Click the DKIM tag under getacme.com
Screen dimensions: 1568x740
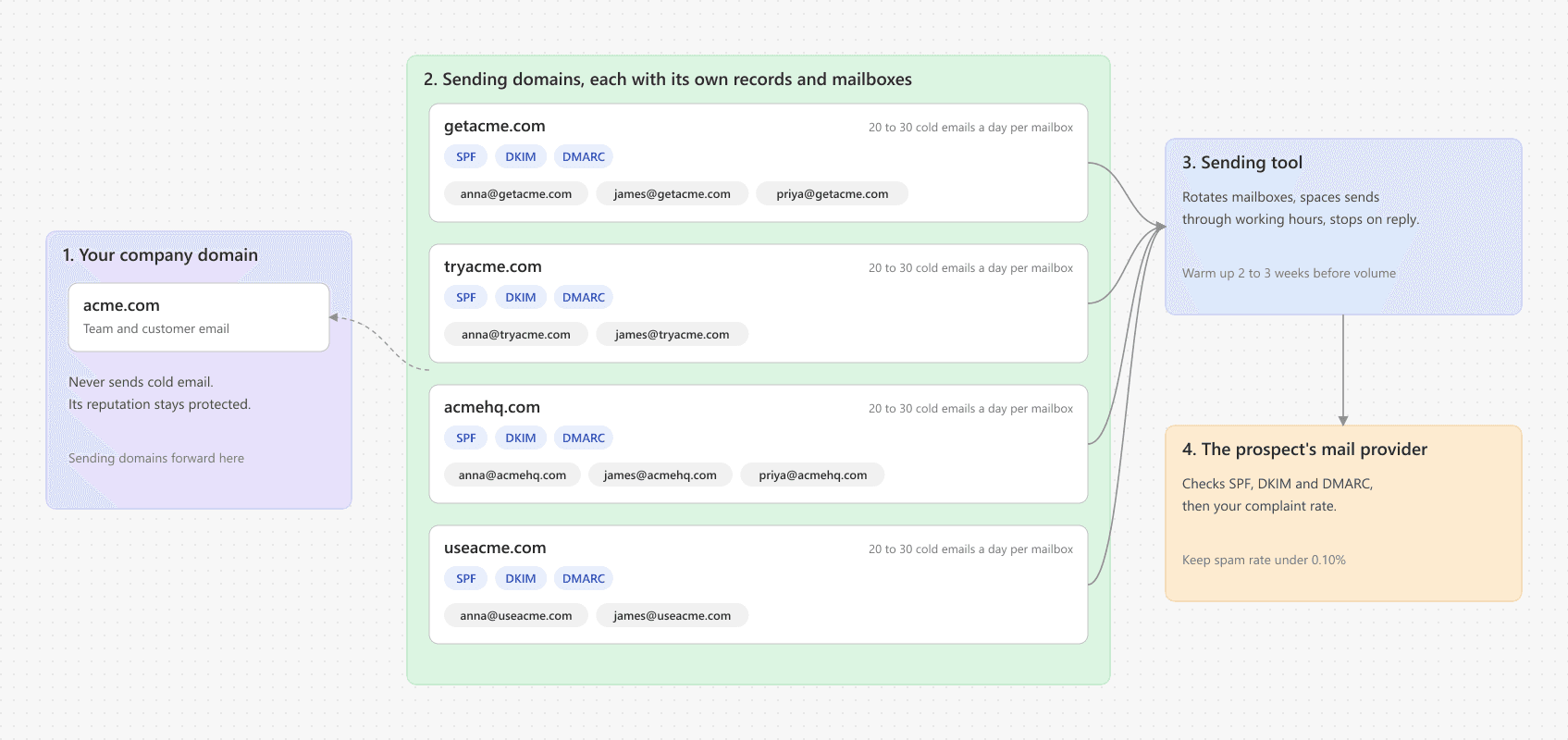pos(521,157)
